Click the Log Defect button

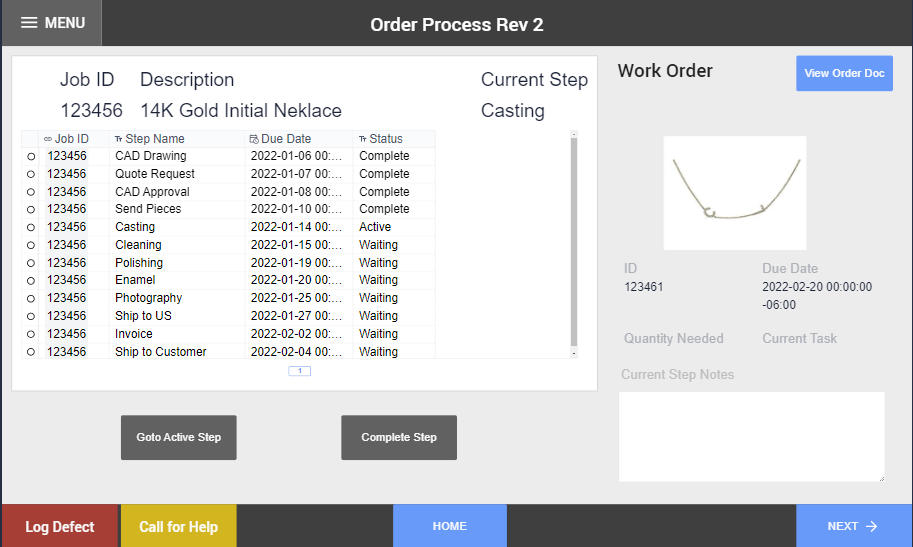60,526
